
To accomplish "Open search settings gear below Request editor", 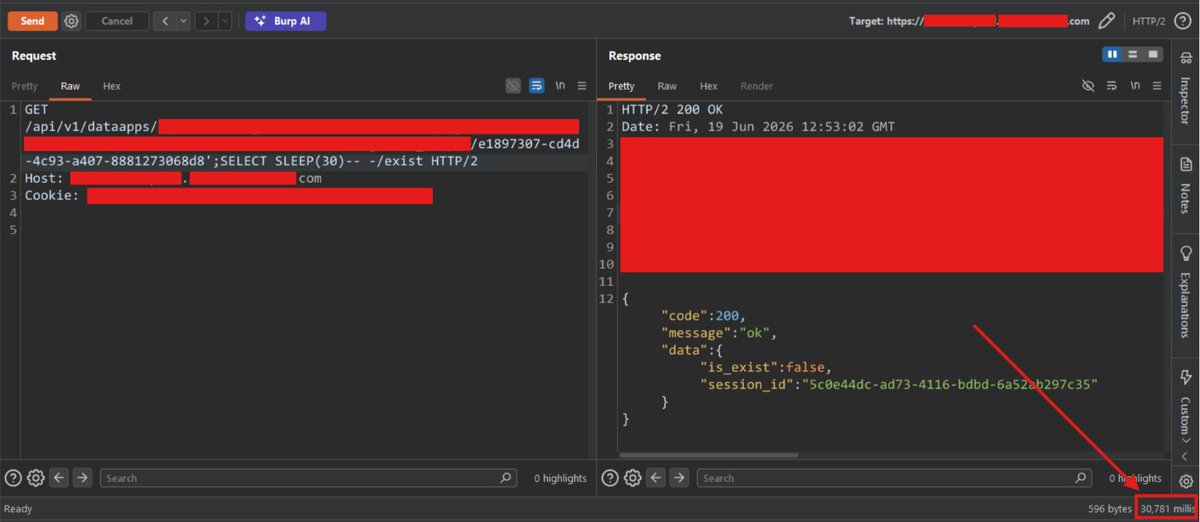I will [36, 478].
